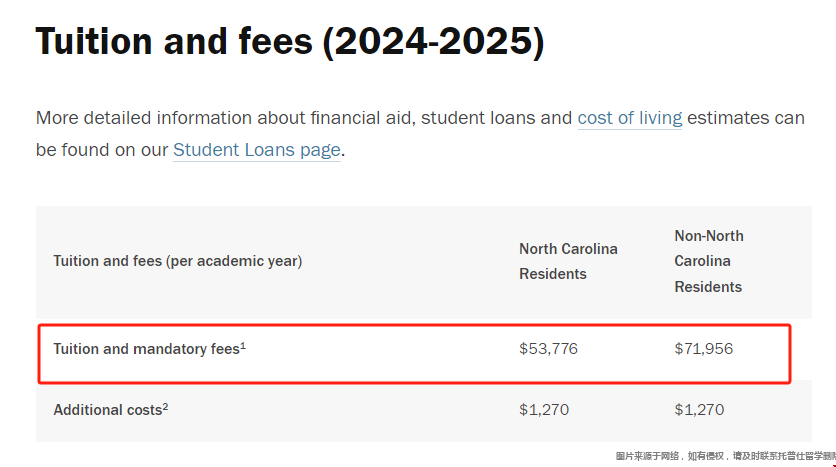Click the $71,956 non-resident tuition value
The width and height of the screenshot is (836, 467).
point(703,349)
